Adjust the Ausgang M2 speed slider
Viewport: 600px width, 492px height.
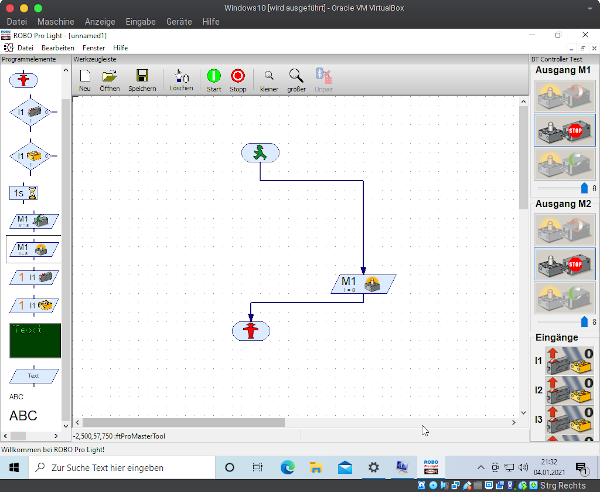(x=584, y=322)
